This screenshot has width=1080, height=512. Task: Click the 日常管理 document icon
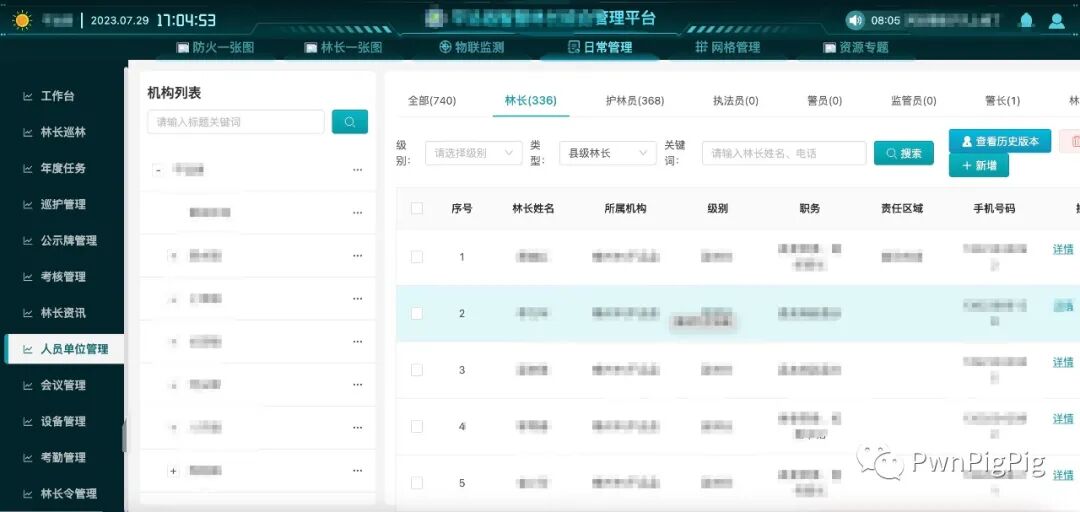573,47
